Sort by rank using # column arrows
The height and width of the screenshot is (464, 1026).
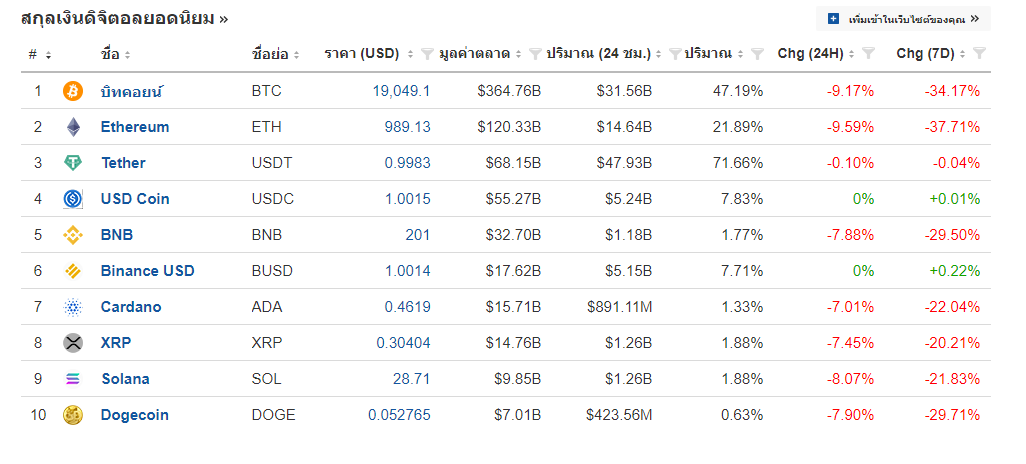click(x=48, y=54)
